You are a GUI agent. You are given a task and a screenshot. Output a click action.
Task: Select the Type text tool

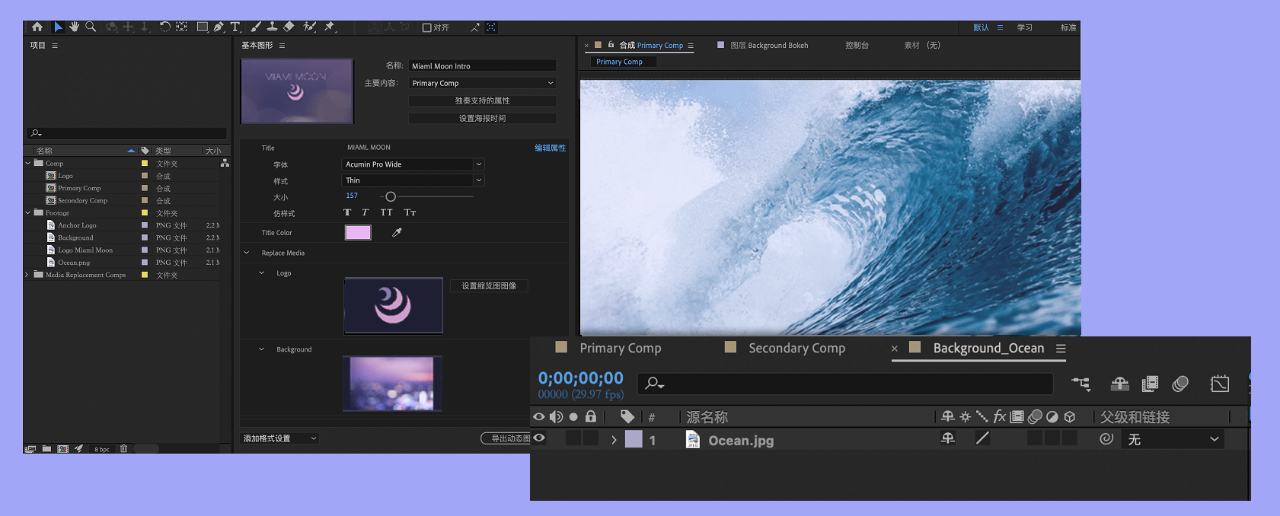pyautogui.click(x=235, y=27)
